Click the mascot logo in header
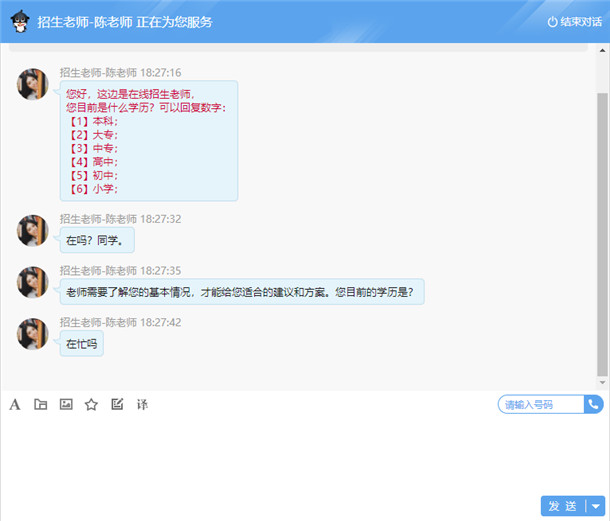This screenshot has height=521, width=610. pyautogui.click(x=20, y=21)
